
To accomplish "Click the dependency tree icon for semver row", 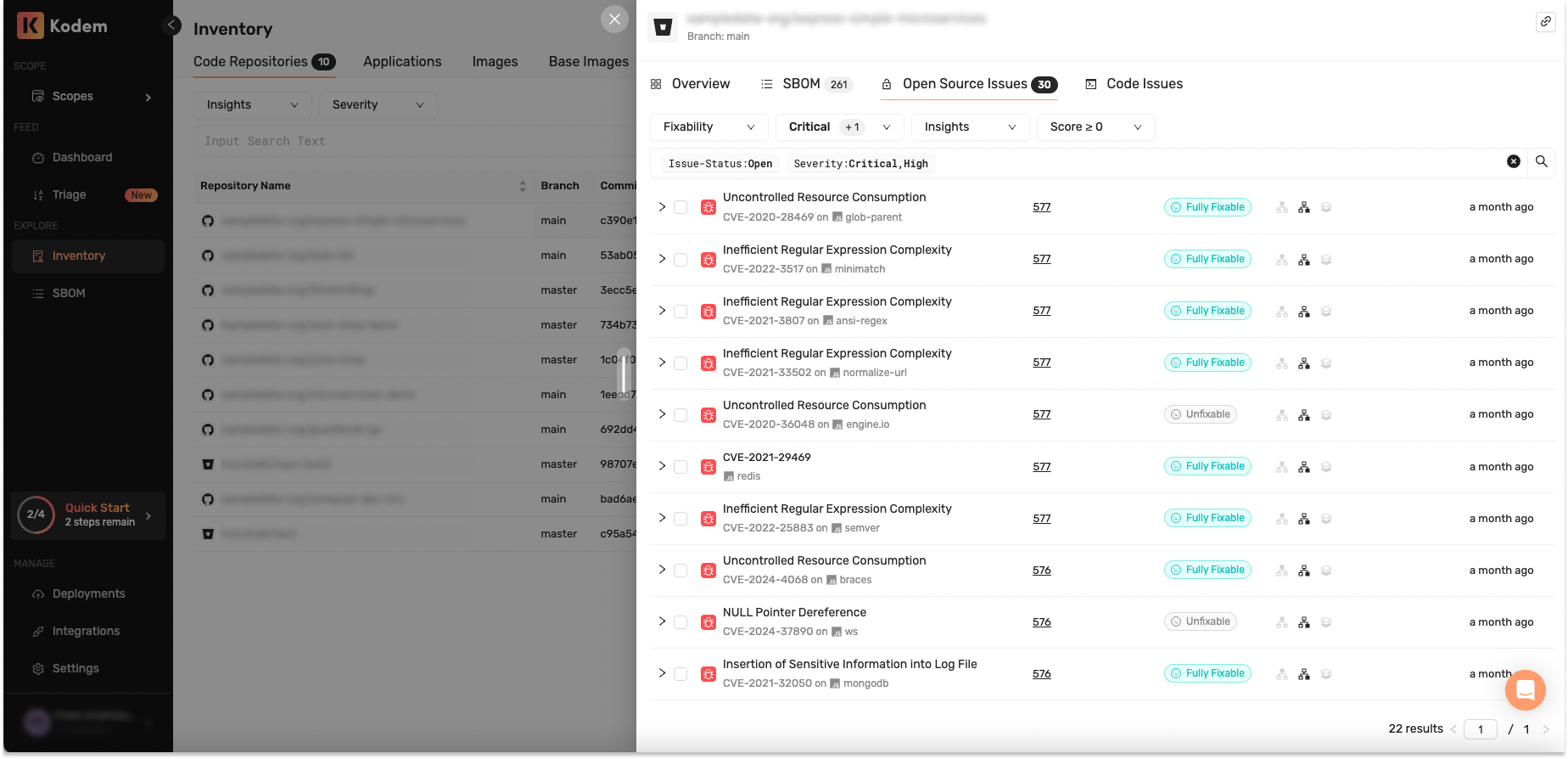I will 1304,518.
